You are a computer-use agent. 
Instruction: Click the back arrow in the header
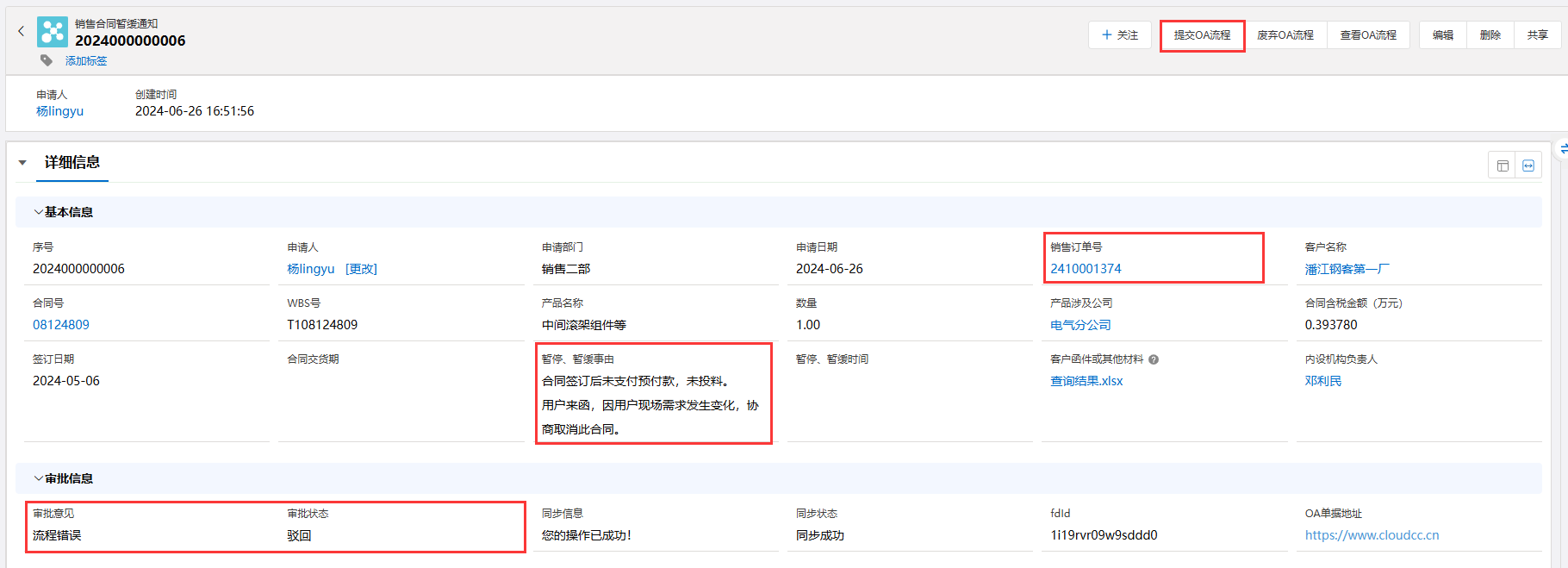(22, 31)
